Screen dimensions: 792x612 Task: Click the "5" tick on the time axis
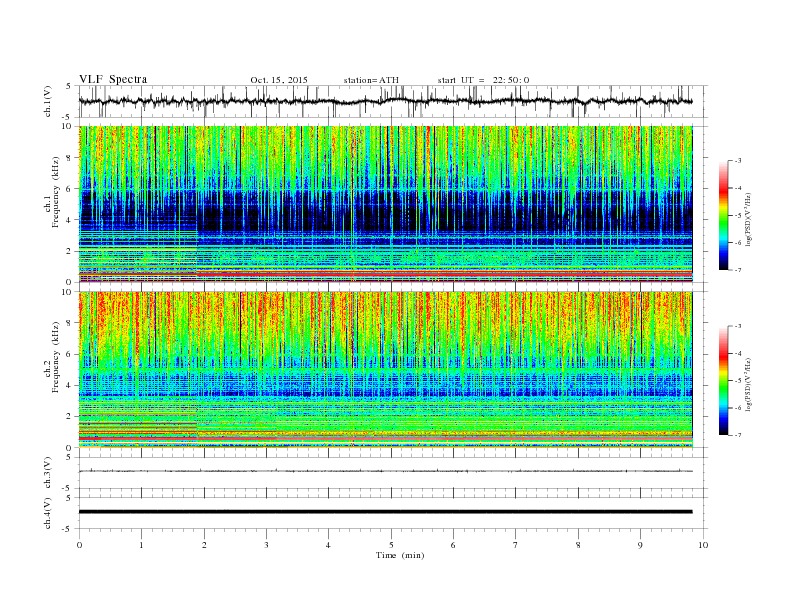(x=391, y=545)
